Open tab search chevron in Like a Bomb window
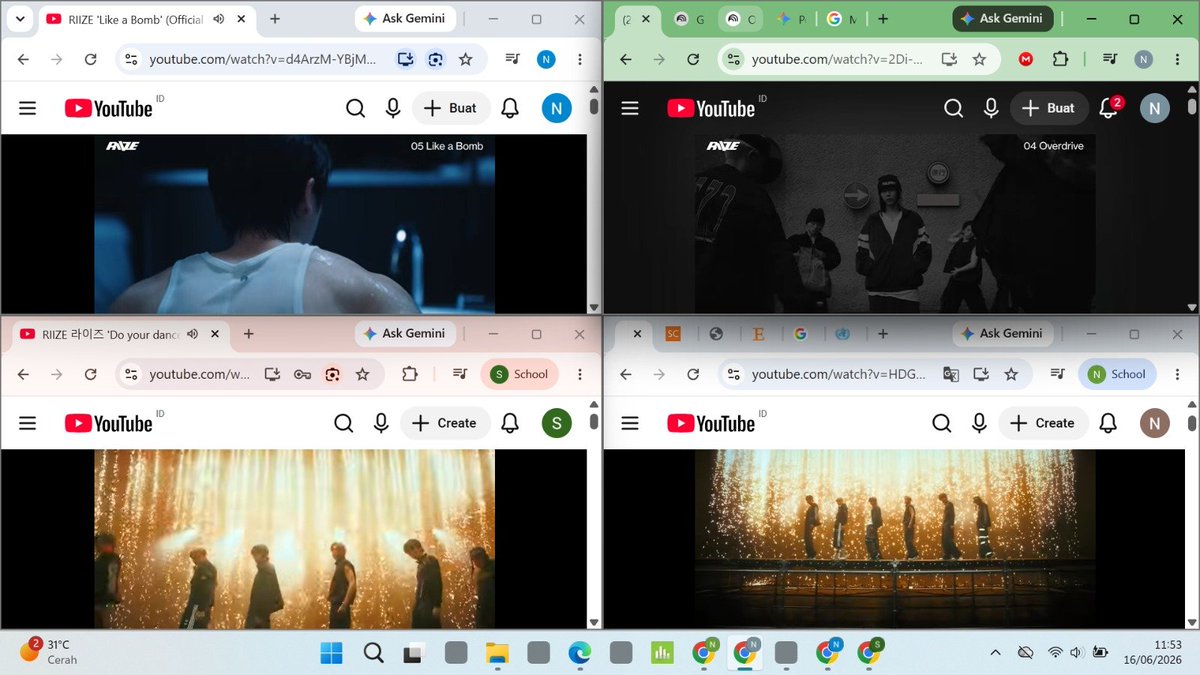Viewport: 1200px width, 675px height. point(20,19)
